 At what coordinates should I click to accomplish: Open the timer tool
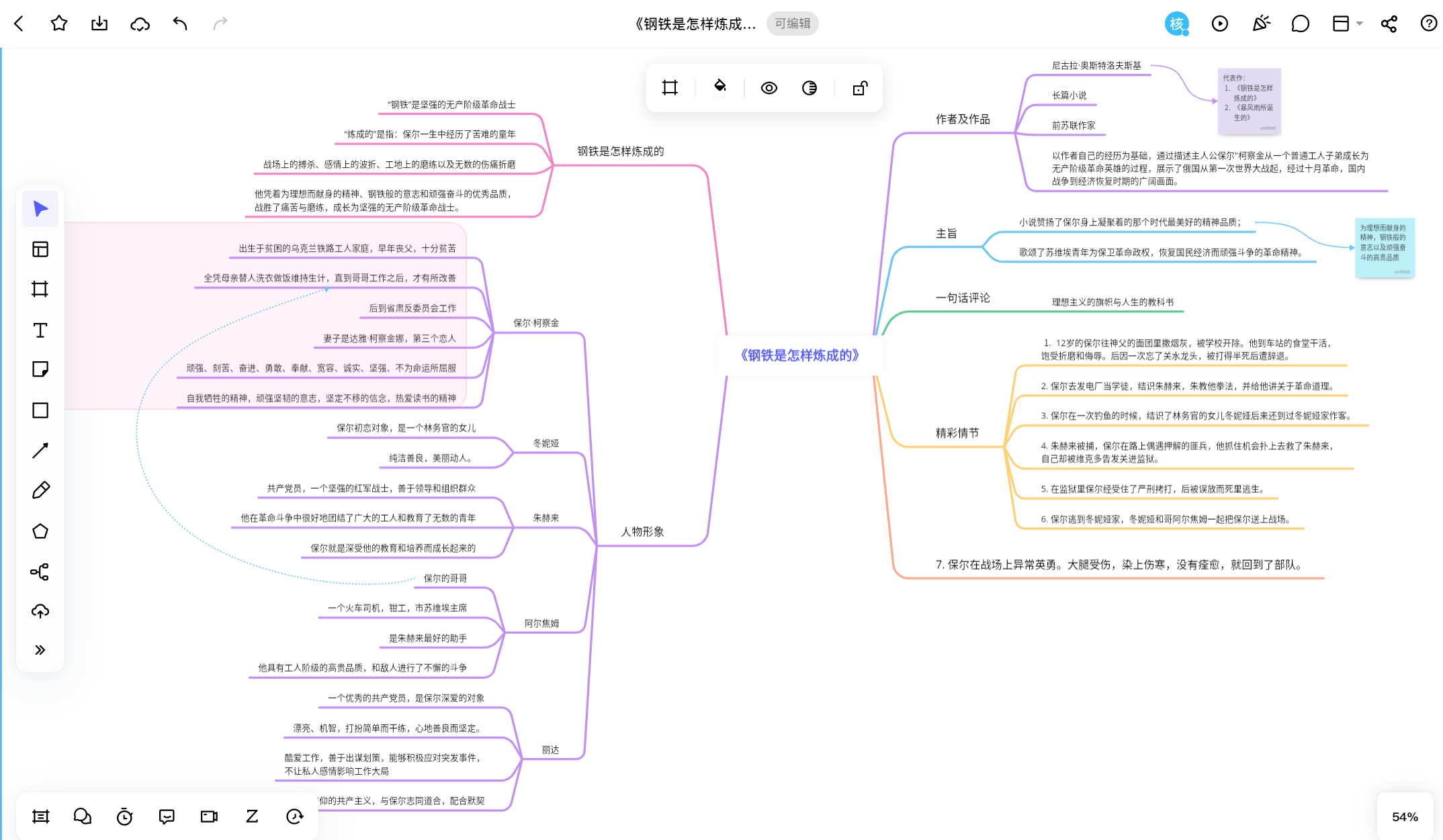tap(125, 816)
